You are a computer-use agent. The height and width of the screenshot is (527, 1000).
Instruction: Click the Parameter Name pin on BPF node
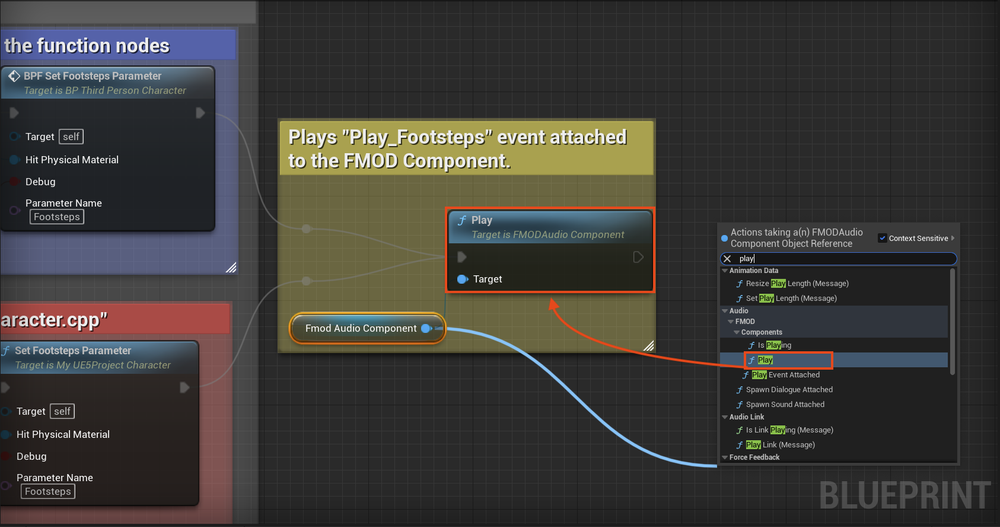15,210
